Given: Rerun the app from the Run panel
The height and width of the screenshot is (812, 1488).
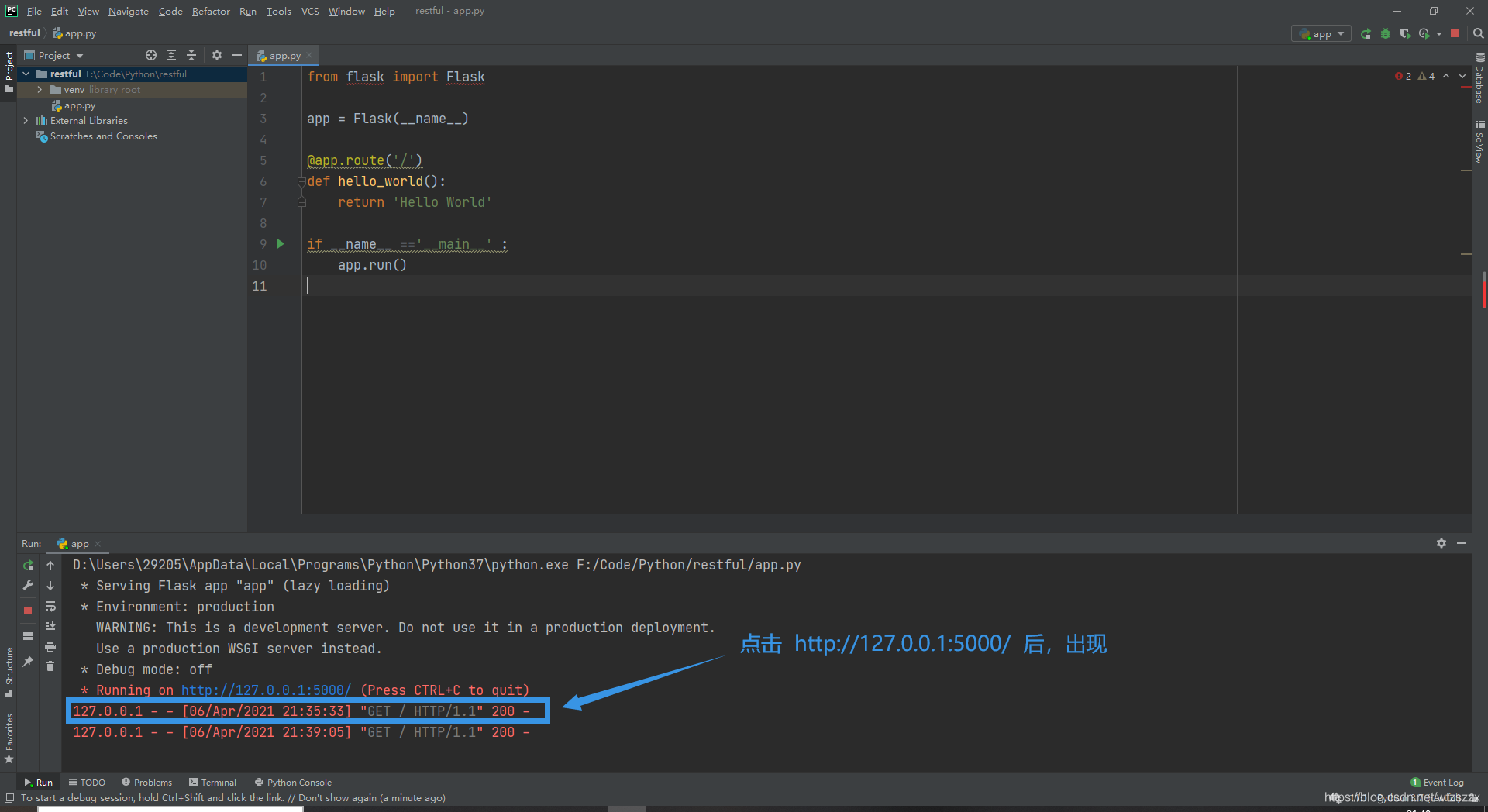Looking at the screenshot, I should (x=28, y=566).
